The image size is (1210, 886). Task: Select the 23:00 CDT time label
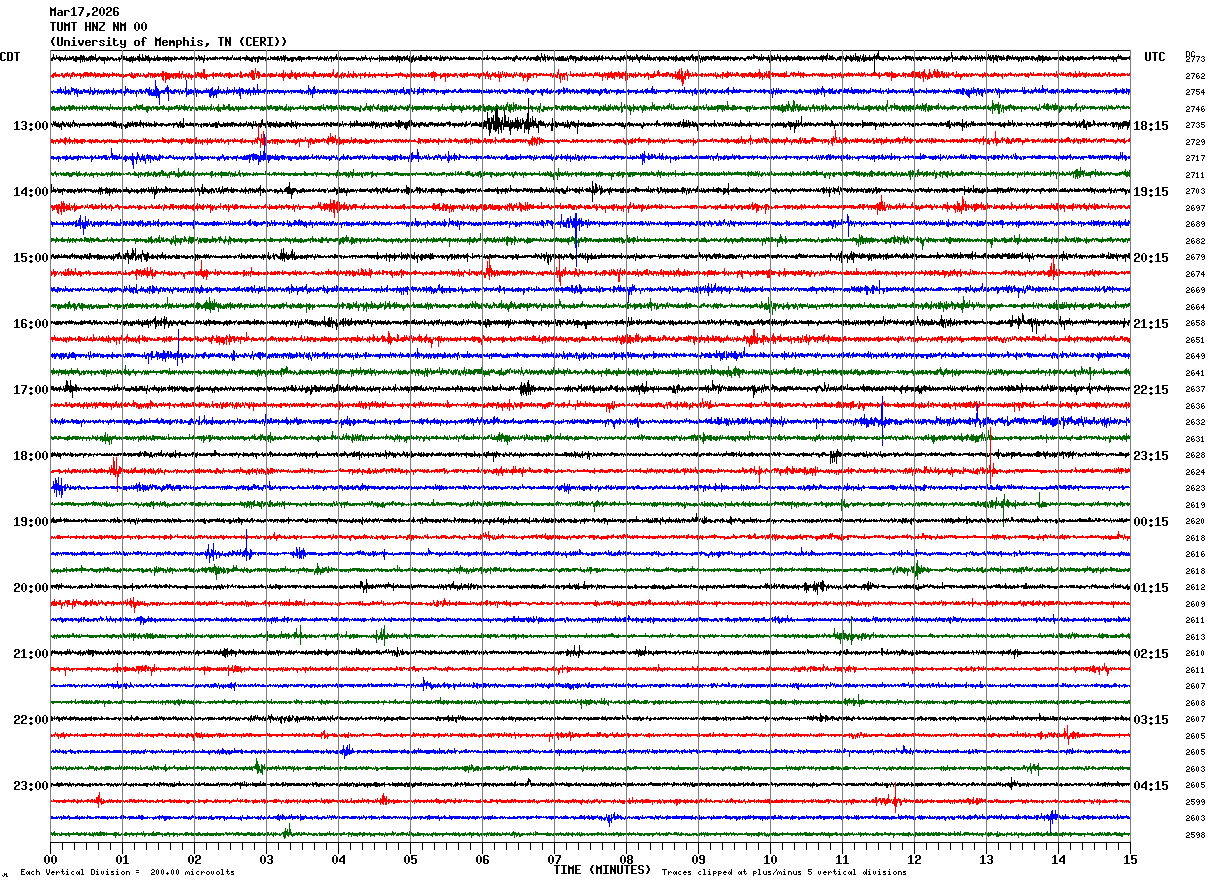coord(31,786)
